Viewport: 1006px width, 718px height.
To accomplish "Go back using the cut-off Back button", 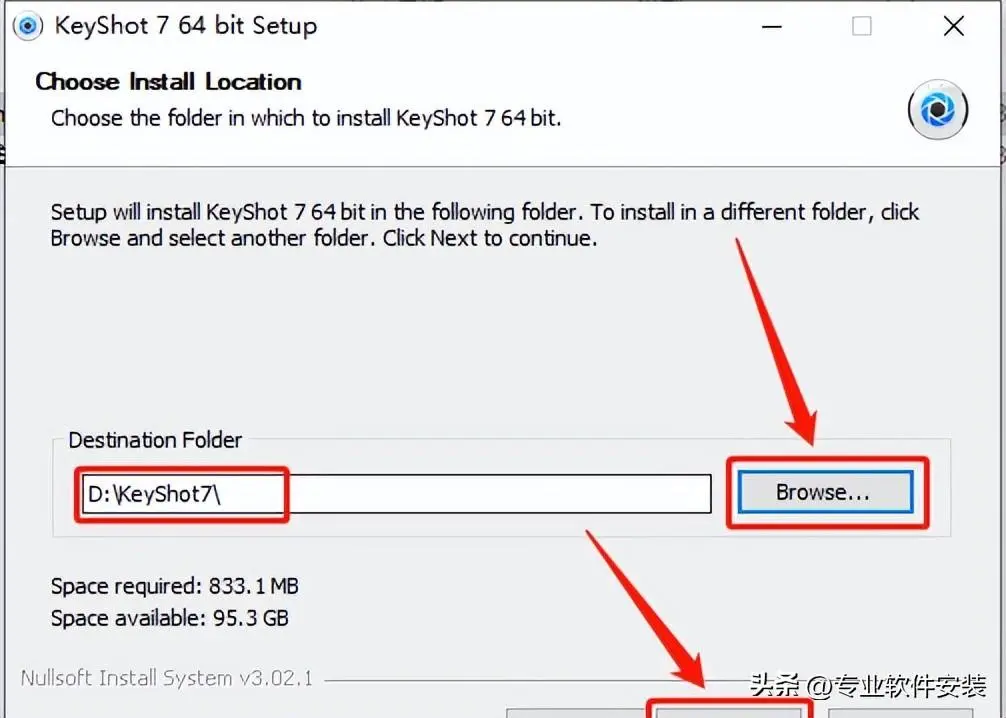I will (x=573, y=713).
